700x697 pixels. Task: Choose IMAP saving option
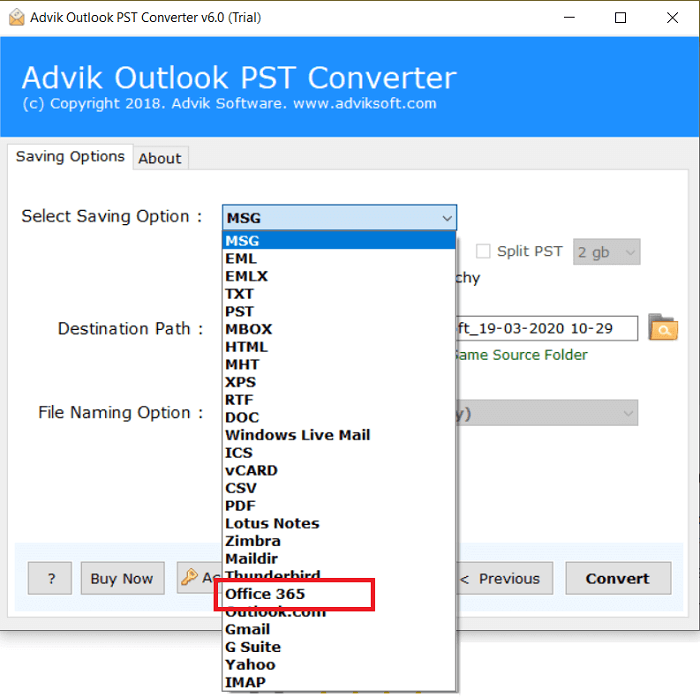pyautogui.click(x=339, y=682)
